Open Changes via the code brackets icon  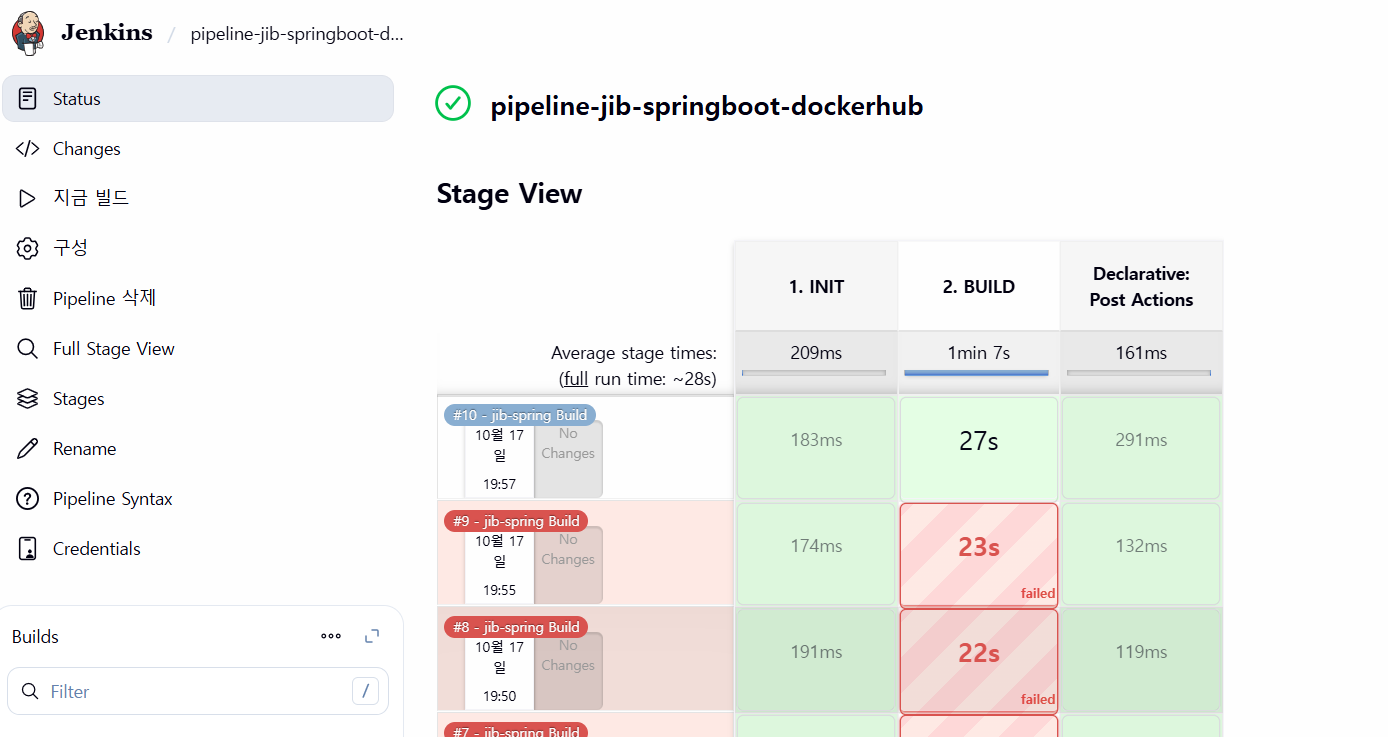[x=28, y=149]
